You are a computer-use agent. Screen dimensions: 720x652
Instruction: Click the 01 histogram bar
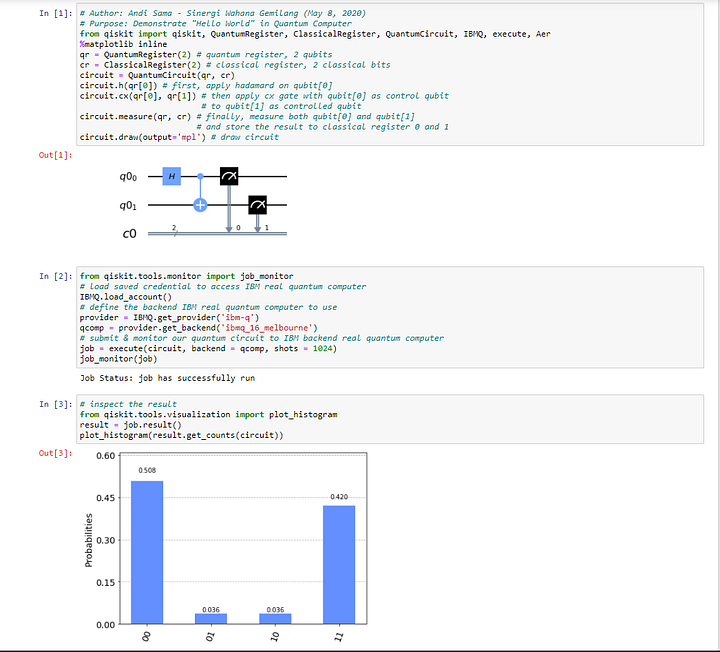pos(211,619)
